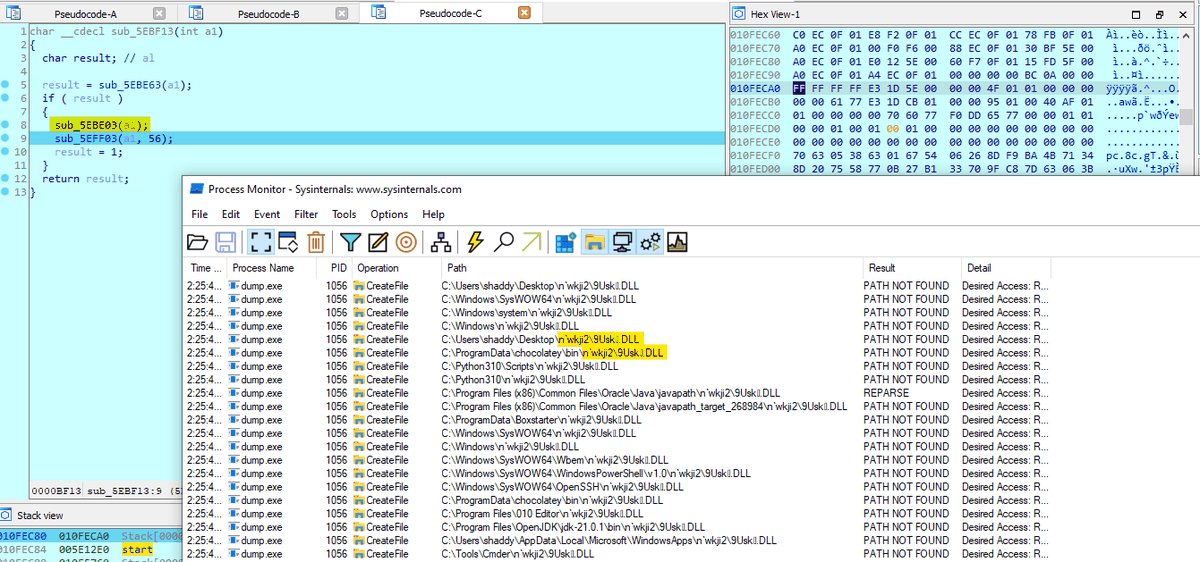Click the Highlight pencil icon in Process Monitor
Screen dimensions: 1200x562
(x=378, y=241)
